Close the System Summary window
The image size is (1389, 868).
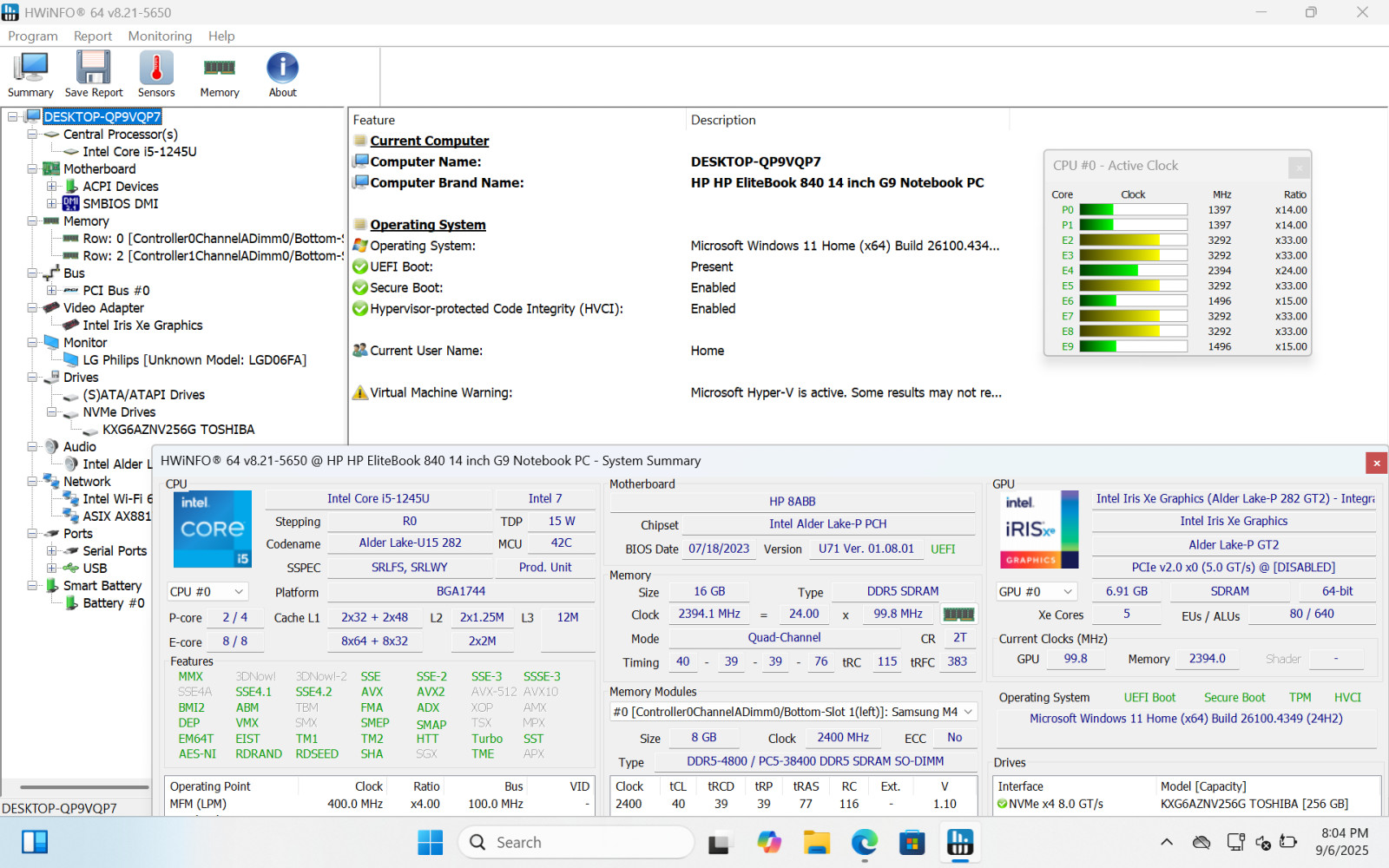point(1376,463)
